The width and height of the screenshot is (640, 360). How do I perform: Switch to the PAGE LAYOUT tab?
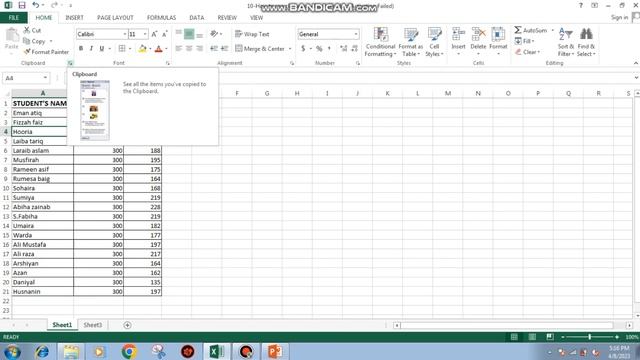[115, 18]
